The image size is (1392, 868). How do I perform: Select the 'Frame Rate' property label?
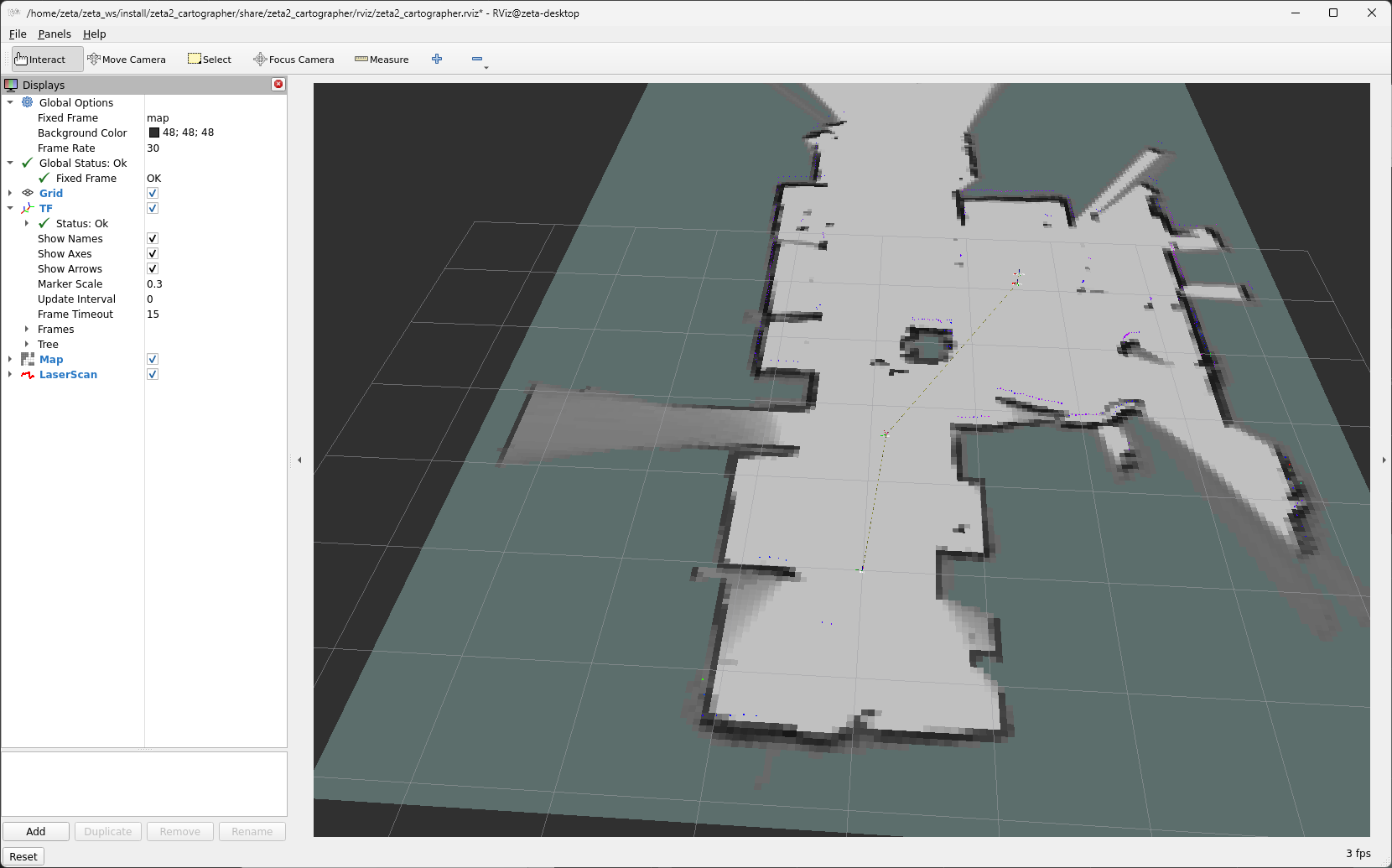[x=66, y=148]
